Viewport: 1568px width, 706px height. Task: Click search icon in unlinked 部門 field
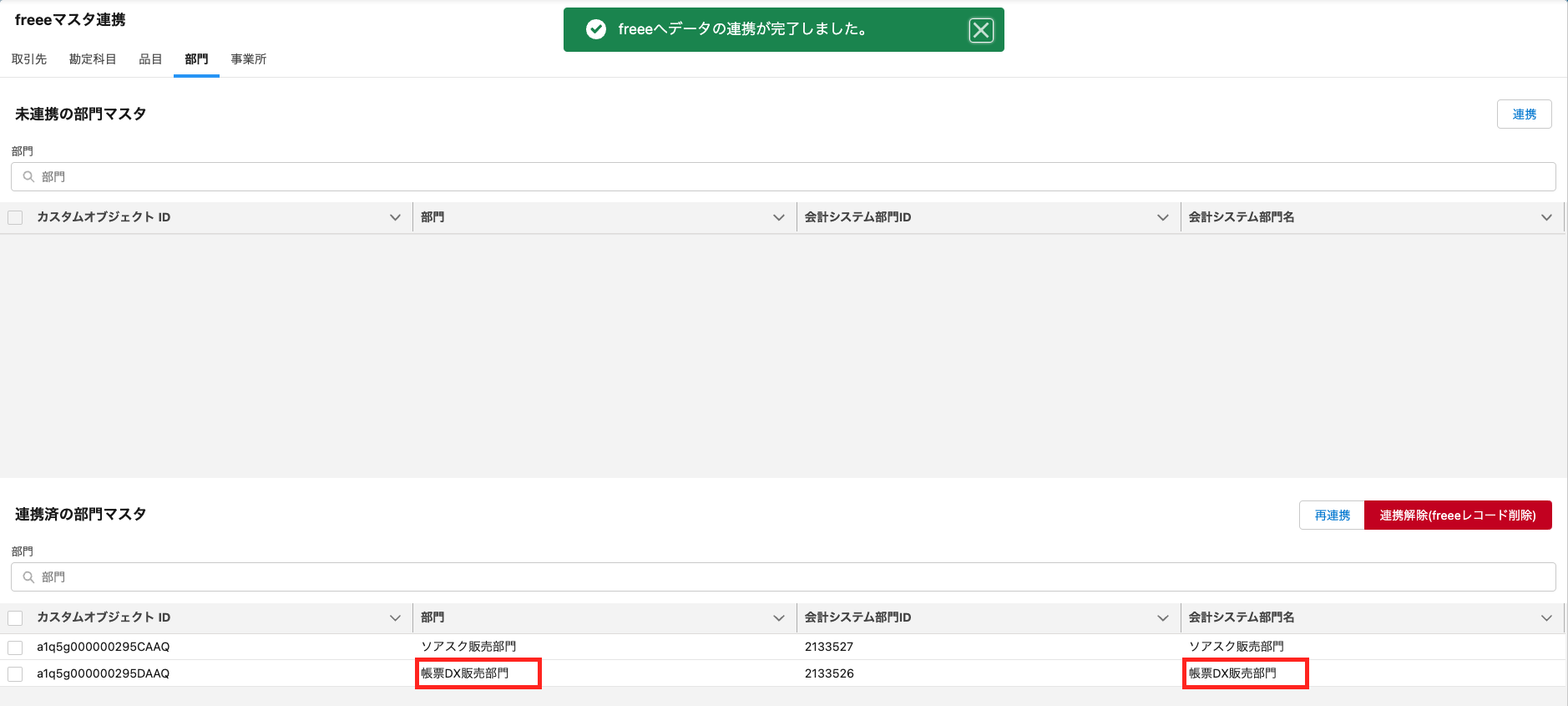tap(28, 177)
